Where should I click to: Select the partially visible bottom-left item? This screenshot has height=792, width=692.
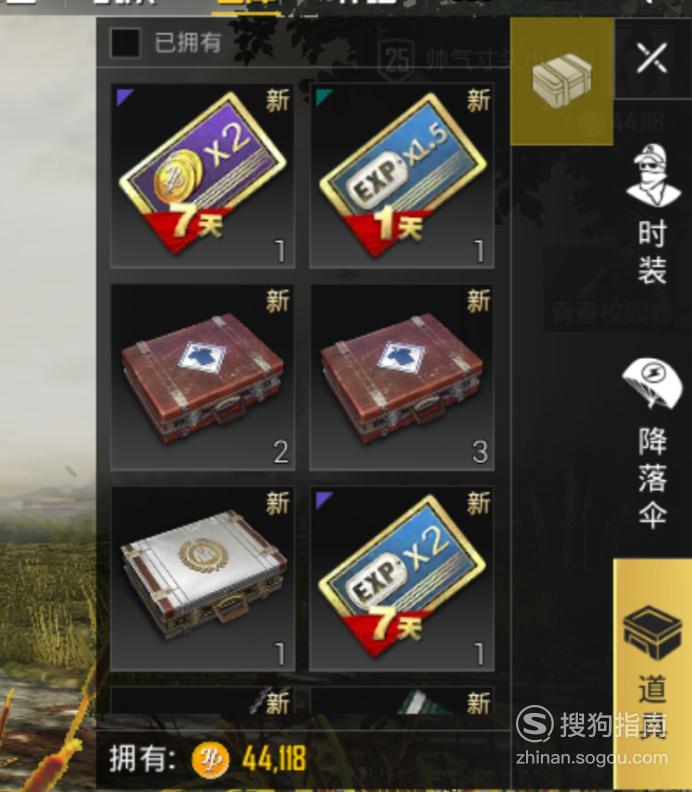203,701
